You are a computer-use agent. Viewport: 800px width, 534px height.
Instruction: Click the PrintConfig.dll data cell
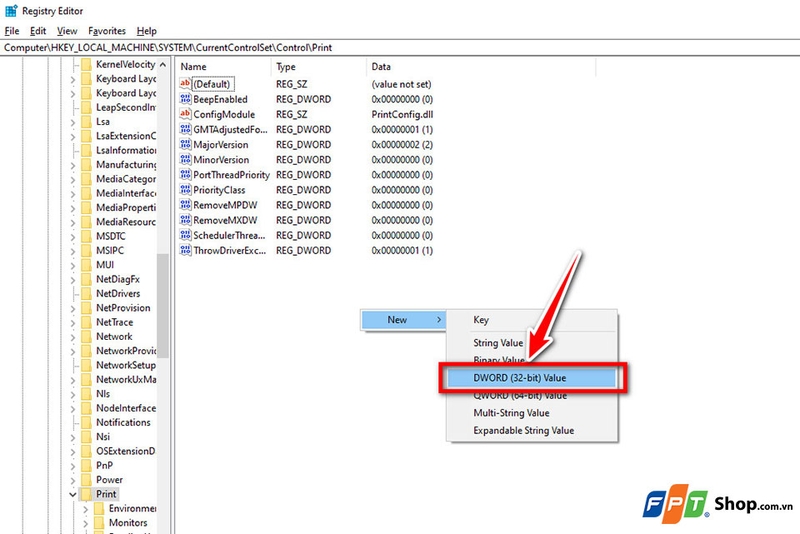(402, 114)
